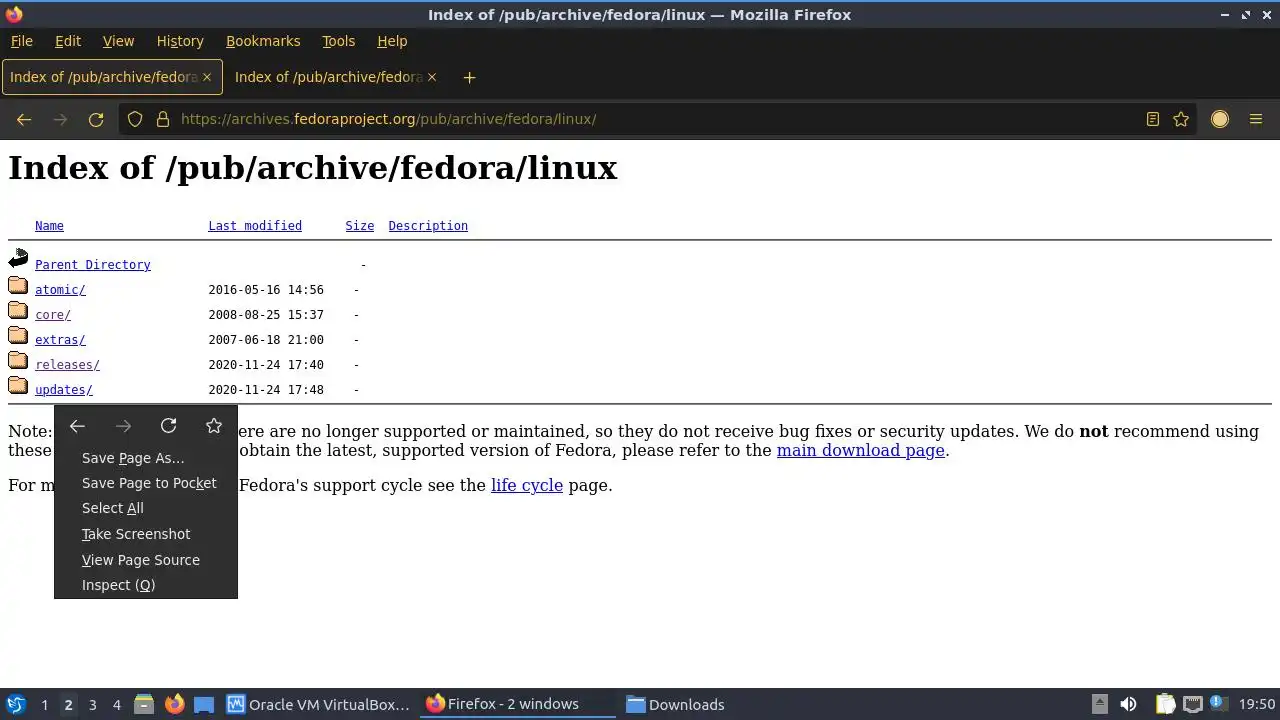
Task: Open the releases/ directory link
Action: pyautogui.click(x=67, y=365)
